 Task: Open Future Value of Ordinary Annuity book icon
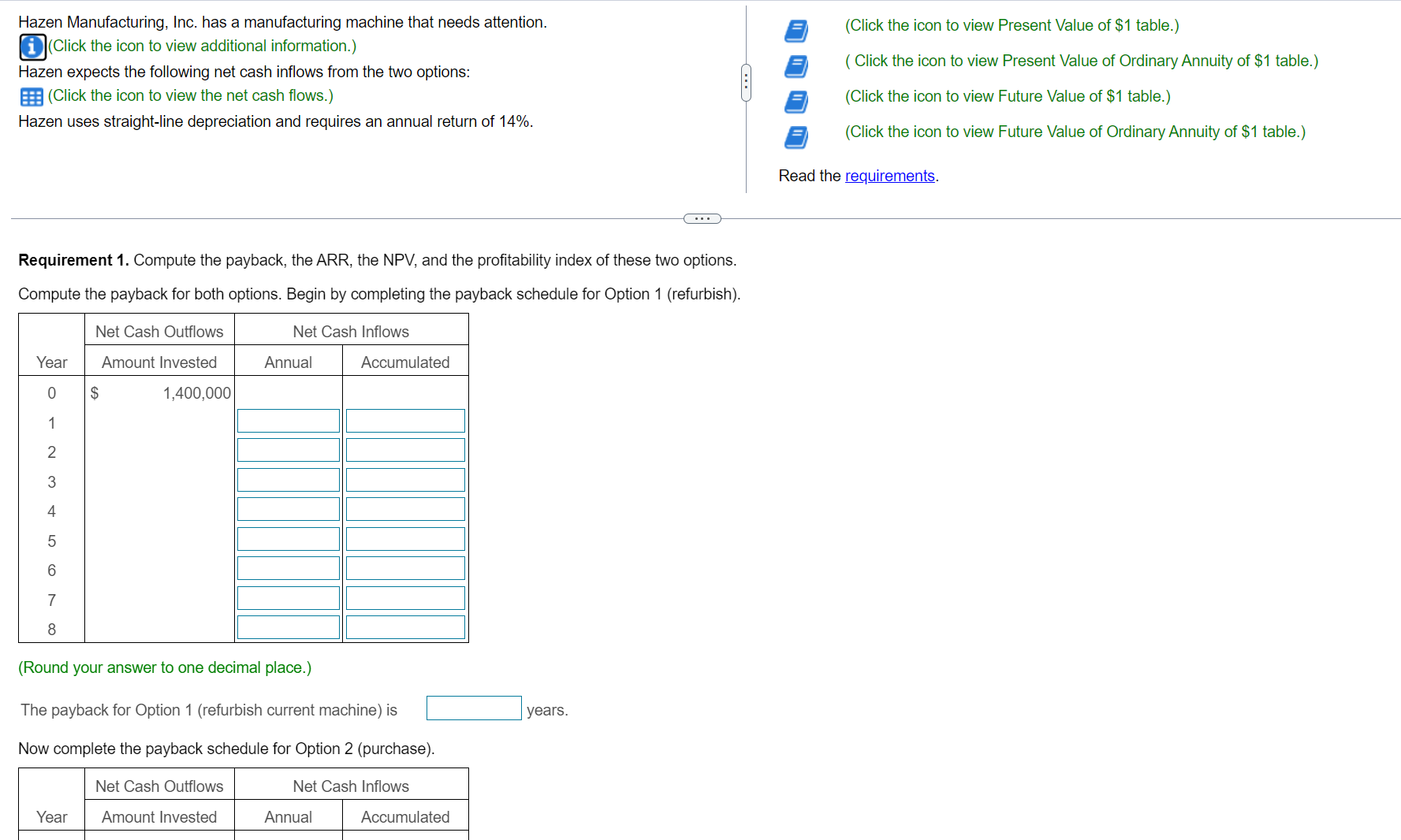point(796,137)
